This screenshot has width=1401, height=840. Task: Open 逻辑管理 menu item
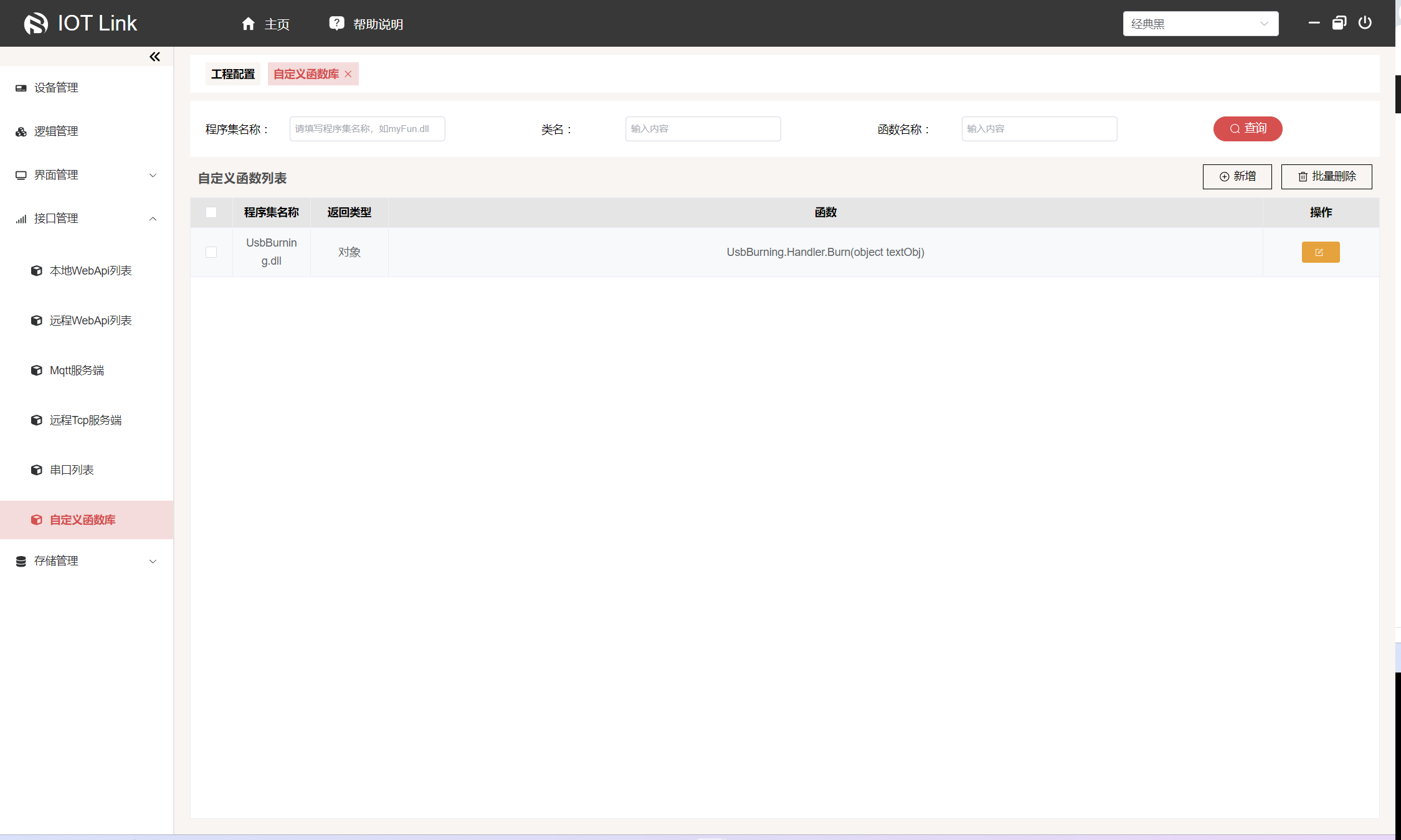[x=87, y=131]
